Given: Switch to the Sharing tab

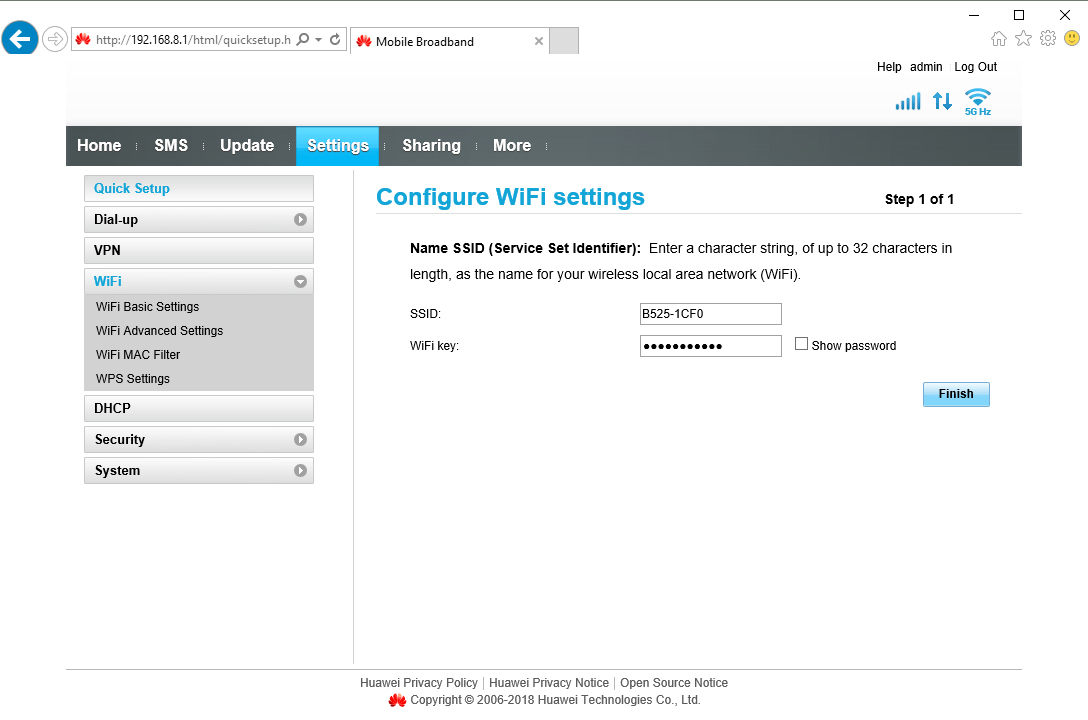Looking at the screenshot, I should coord(431,145).
